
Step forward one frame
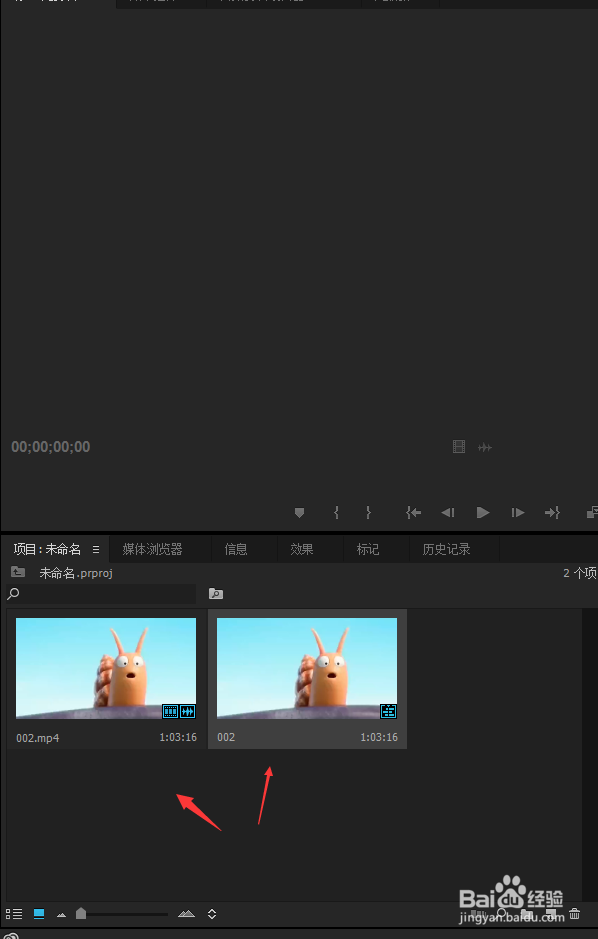click(518, 513)
